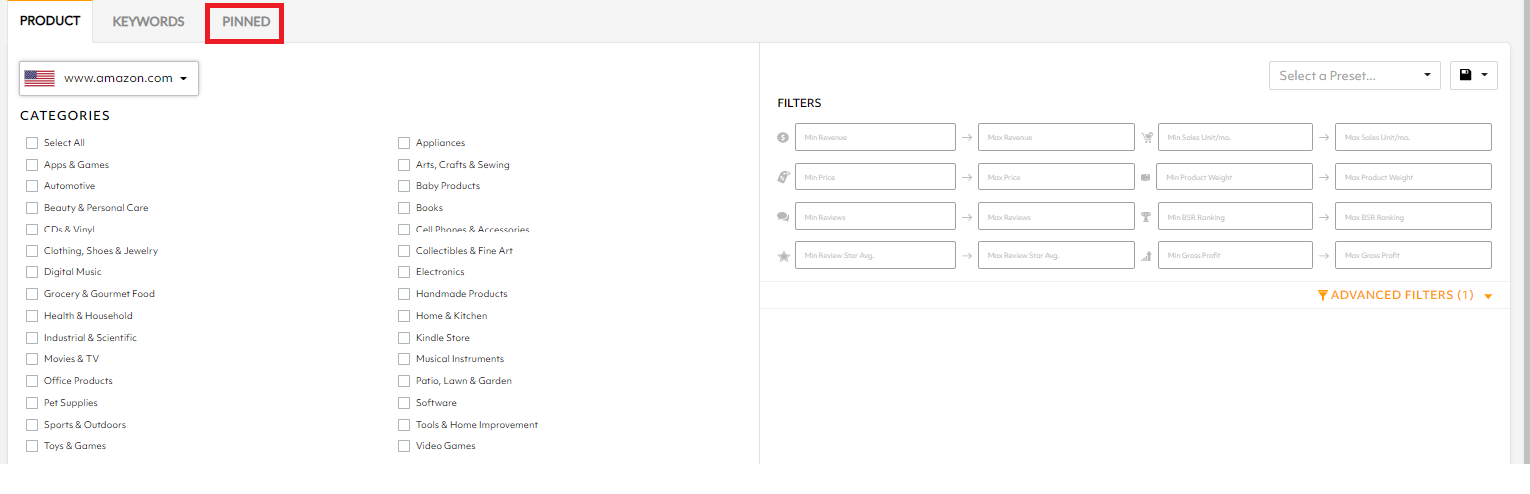
Task: Check Industrial & Scientific
Action: click(32, 338)
